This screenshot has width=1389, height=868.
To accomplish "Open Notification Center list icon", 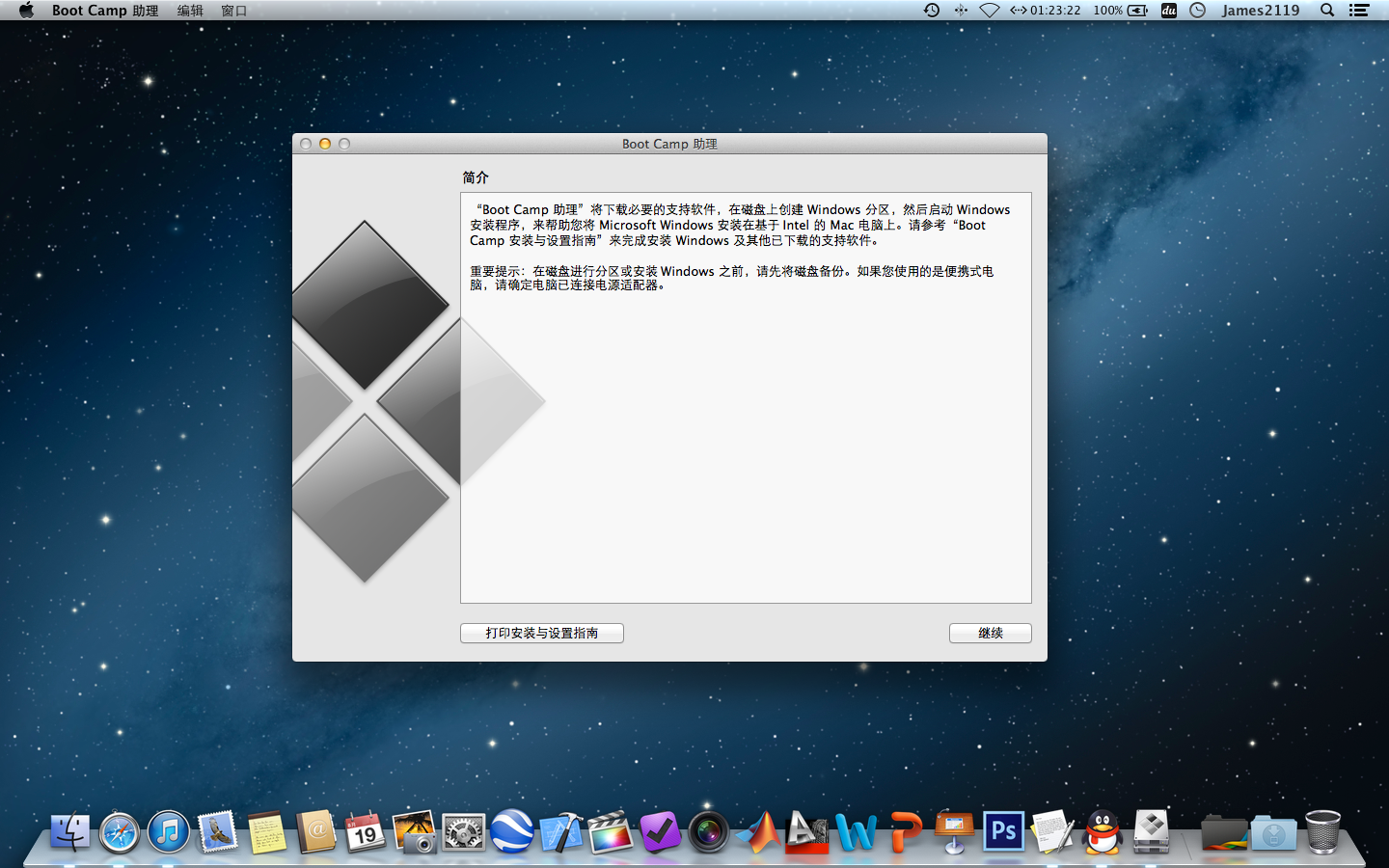I will [x=1359, y=11].
